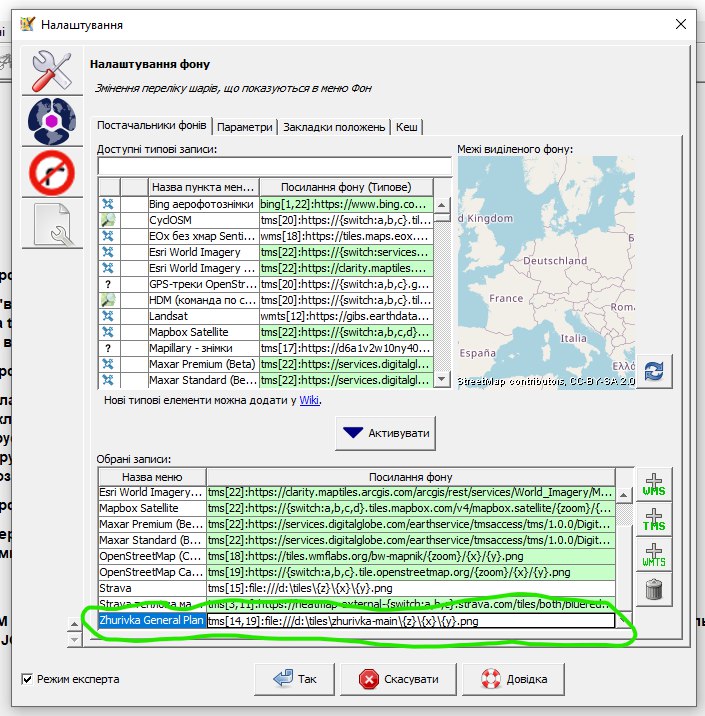
Task: Click the add TMS layer button
Action: point(653,520)
